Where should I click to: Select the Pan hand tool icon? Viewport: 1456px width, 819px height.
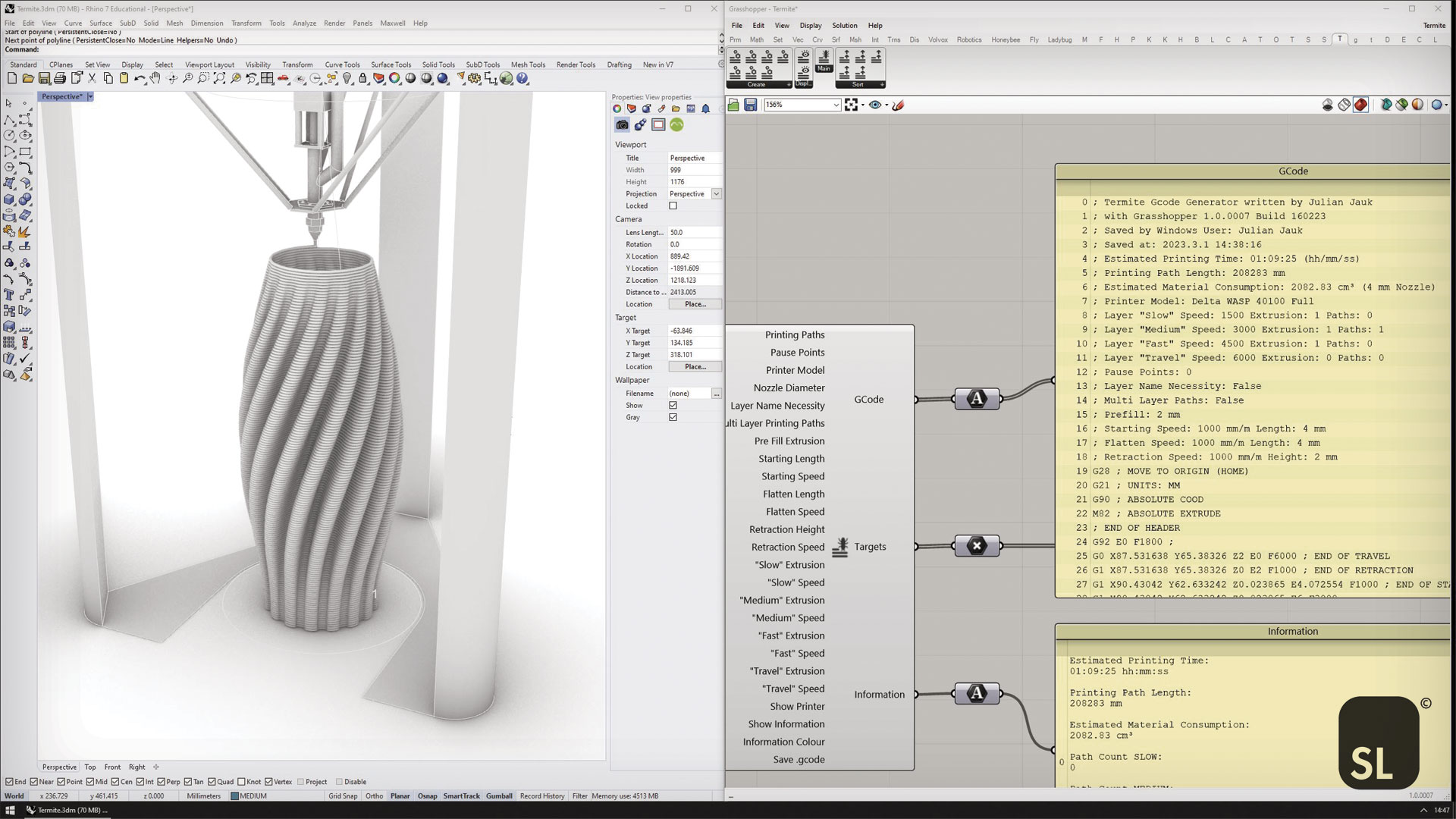click(155, 78)
